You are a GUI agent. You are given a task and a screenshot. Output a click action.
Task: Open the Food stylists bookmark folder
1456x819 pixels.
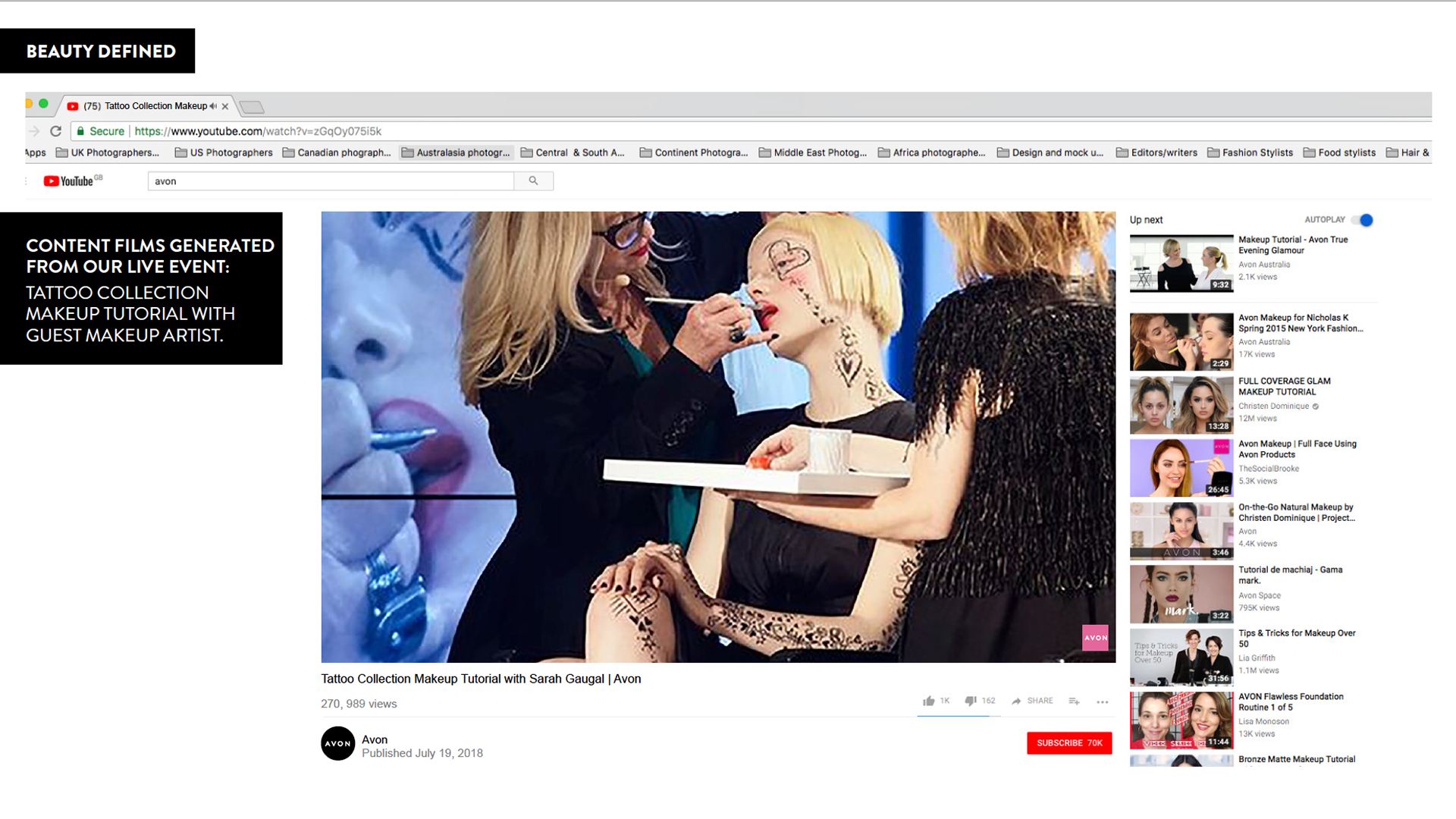click(x=1339, y=152)
